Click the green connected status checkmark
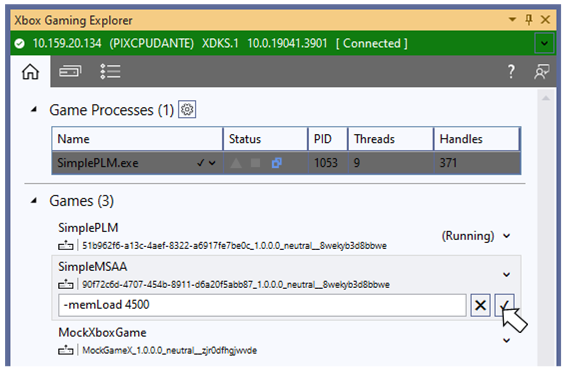Viewport: 572px width, 384px height. point(19,44)
